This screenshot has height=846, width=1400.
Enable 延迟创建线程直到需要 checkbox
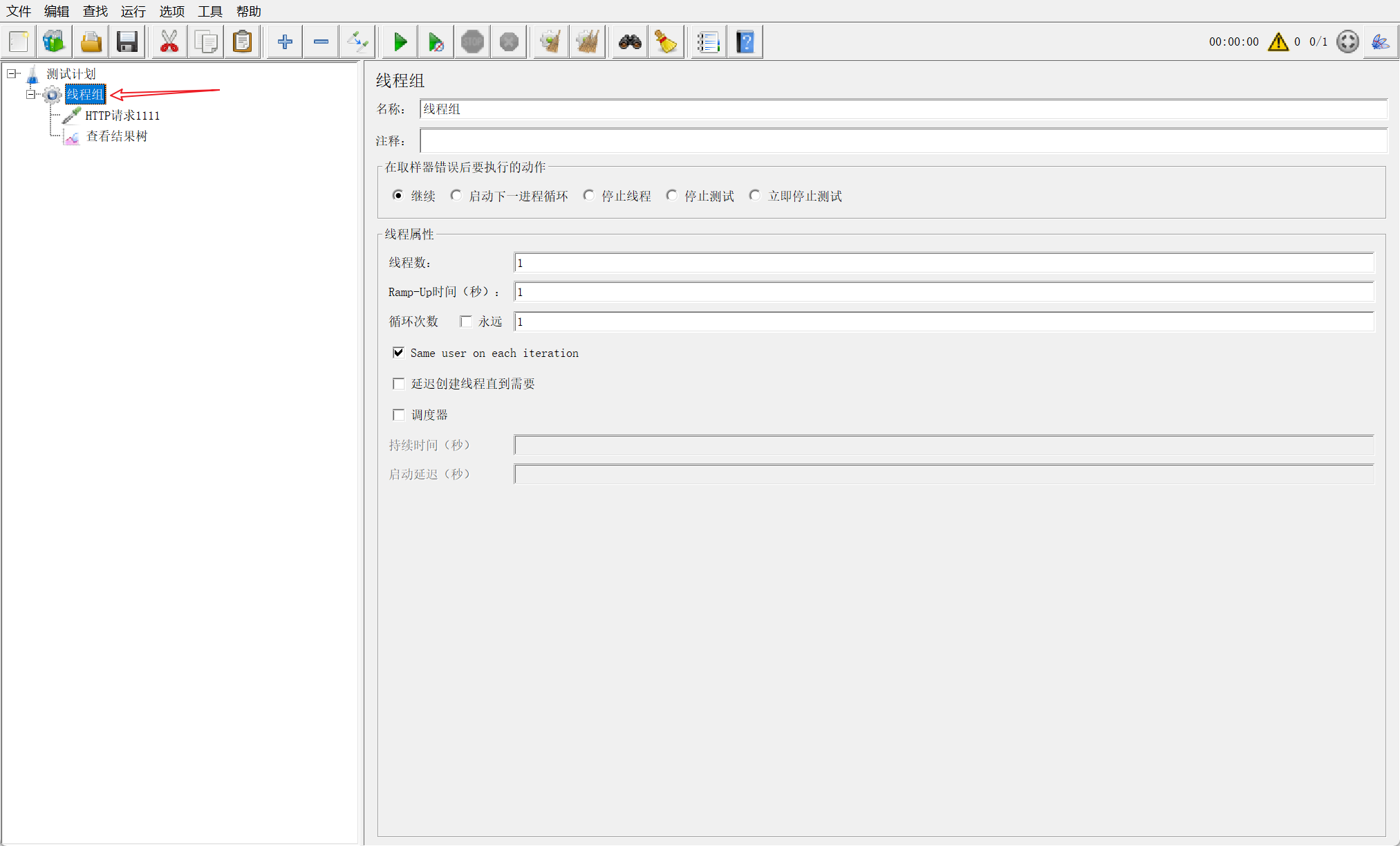[398, 384]
